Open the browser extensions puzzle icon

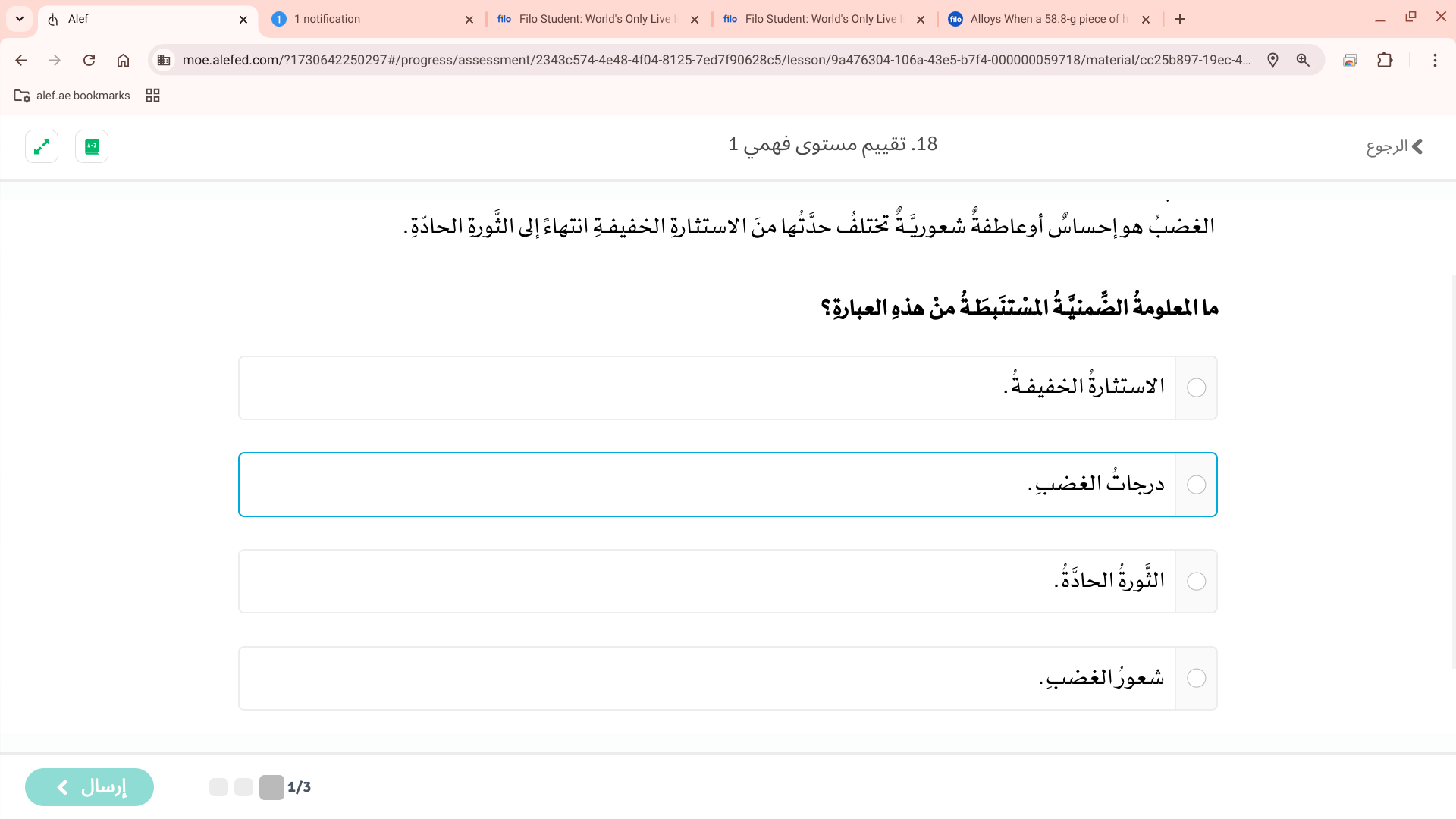[1385, 60]
